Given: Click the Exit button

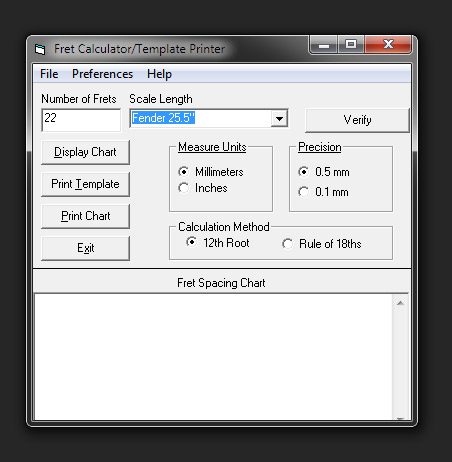Looking at the screenshot, I should click(85, 248).
